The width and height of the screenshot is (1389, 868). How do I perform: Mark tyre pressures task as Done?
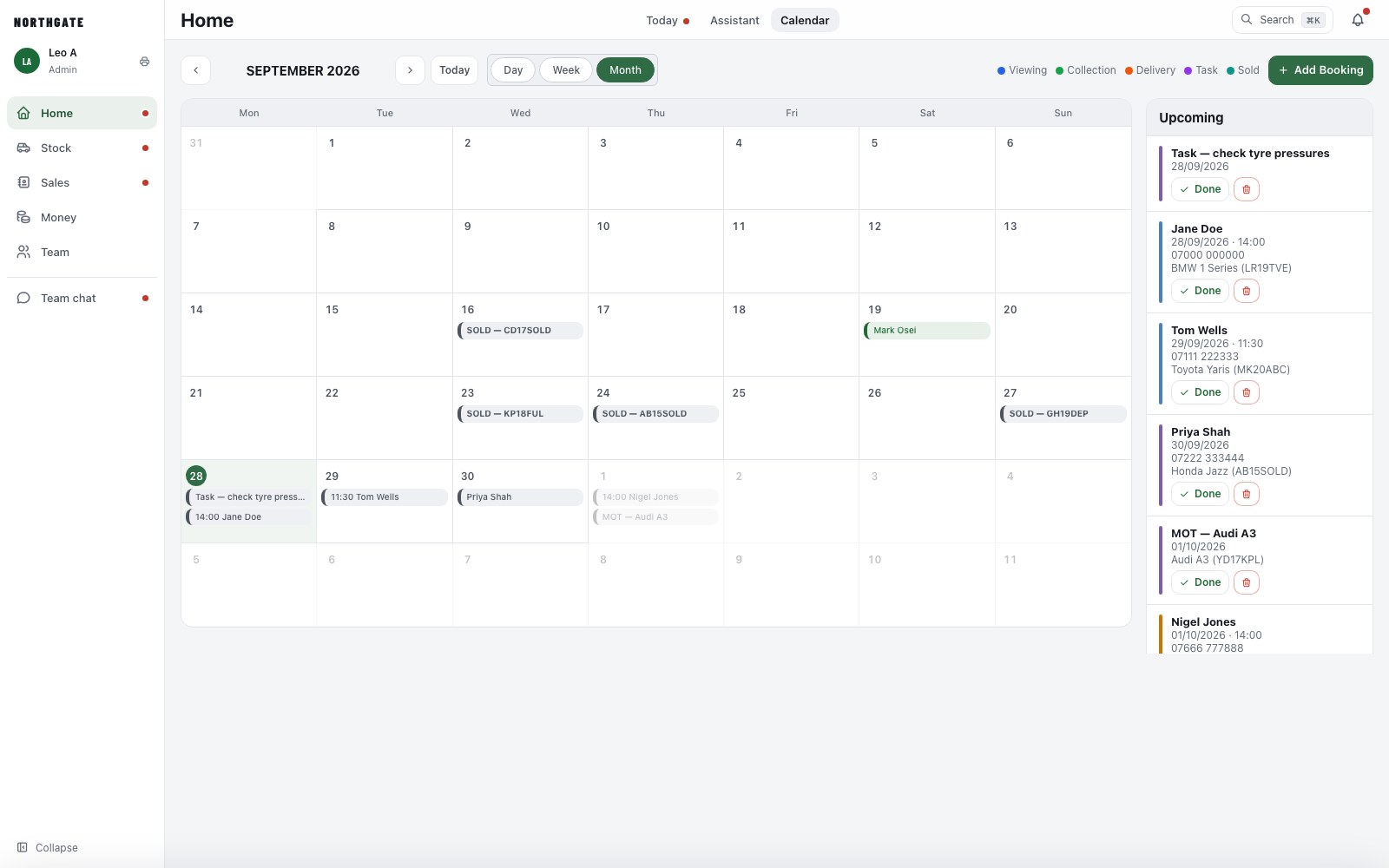tap(1200, 189)
